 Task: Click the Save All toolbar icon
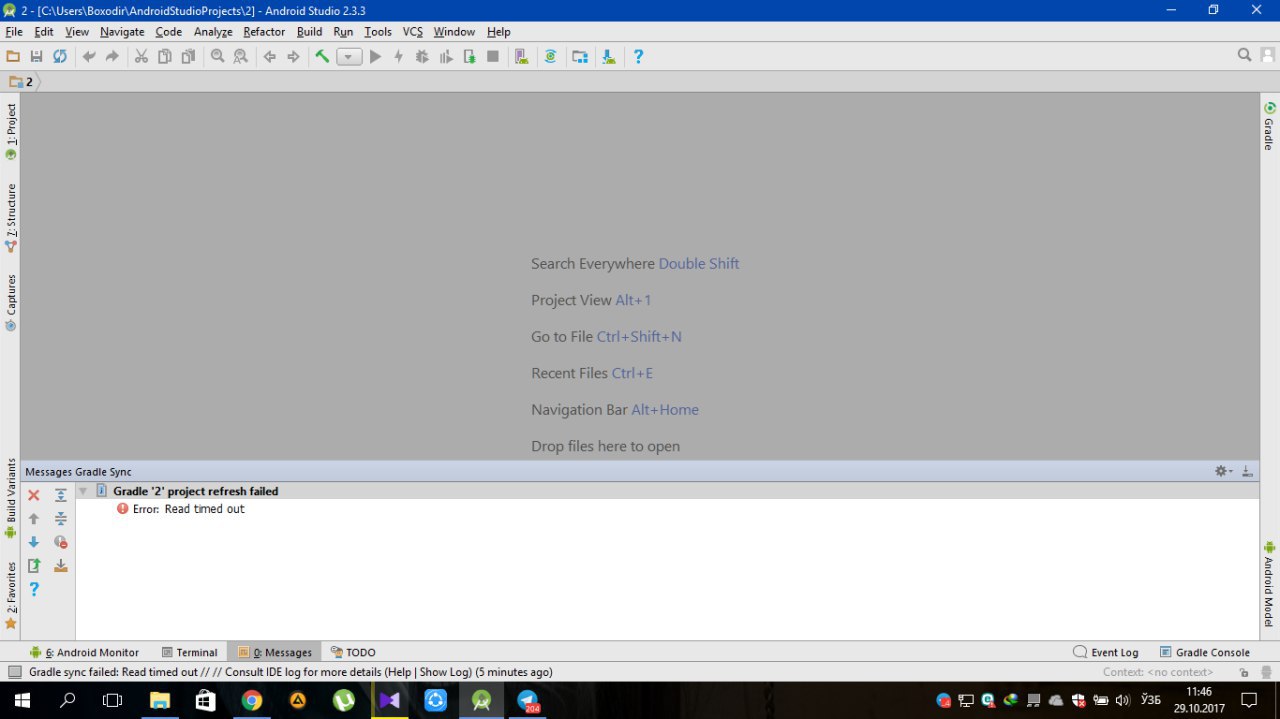coord(36,57)
